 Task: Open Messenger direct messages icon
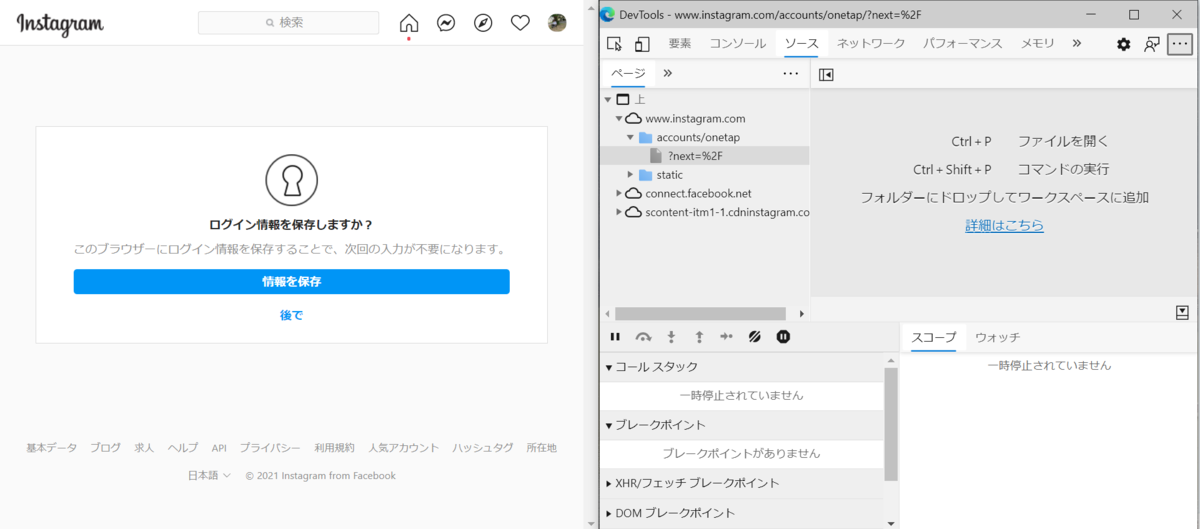[x=446, y=23]
